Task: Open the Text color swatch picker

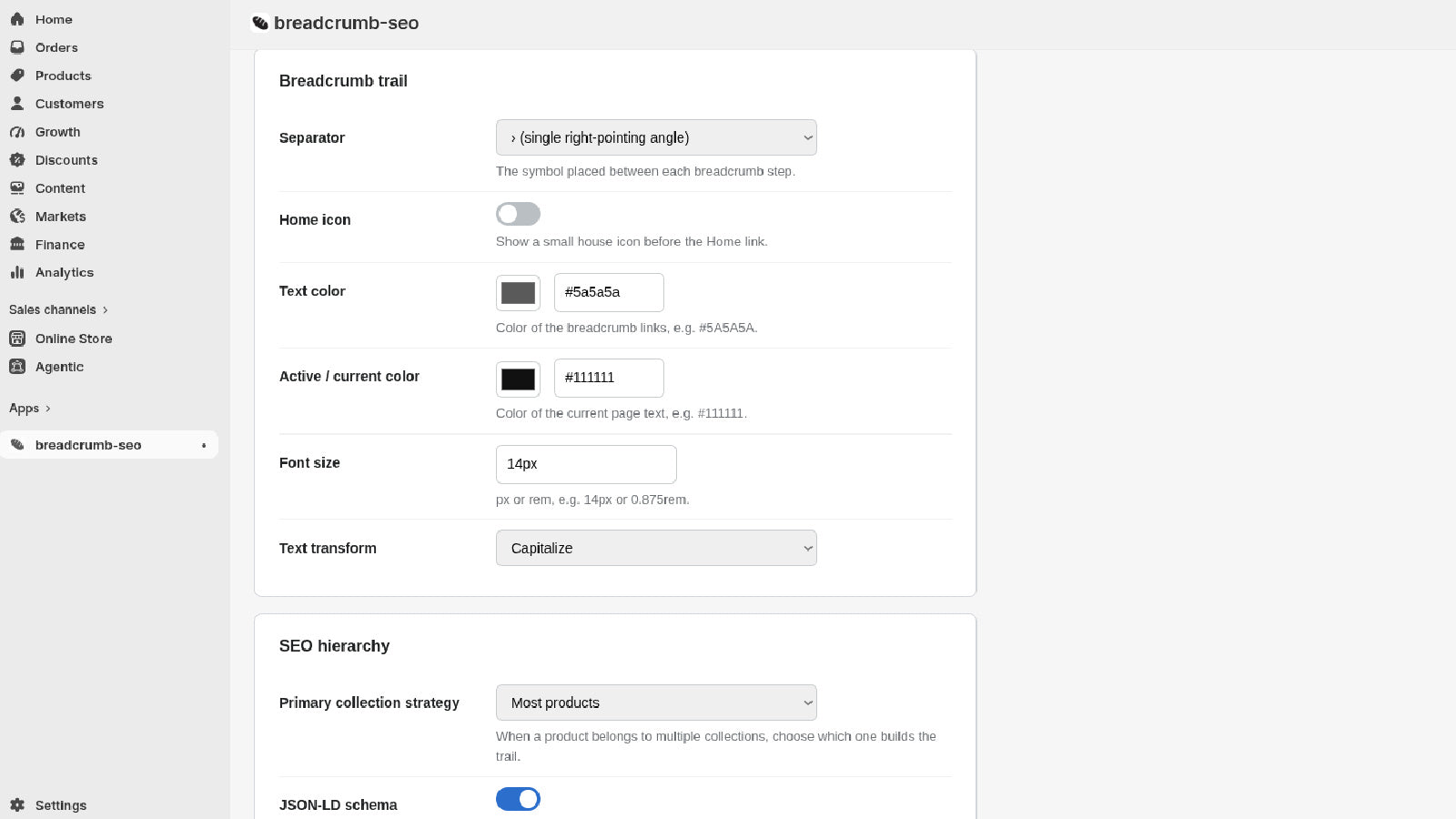Action: click(518, 293)
